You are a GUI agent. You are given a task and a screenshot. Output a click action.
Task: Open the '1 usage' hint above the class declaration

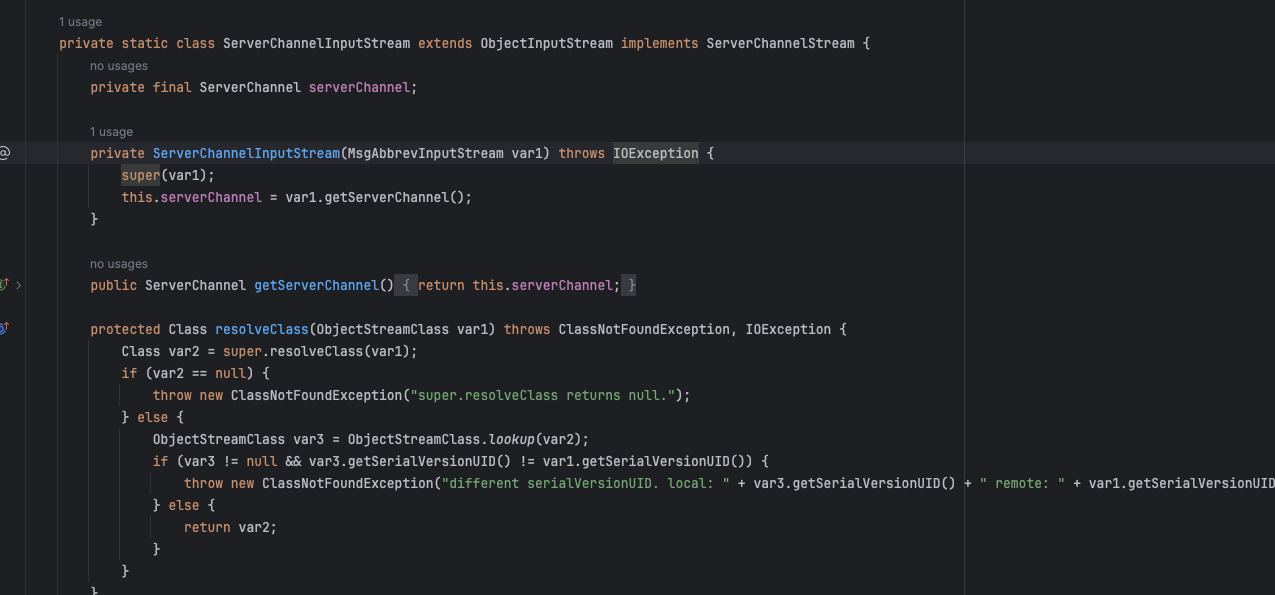[80, 22]
